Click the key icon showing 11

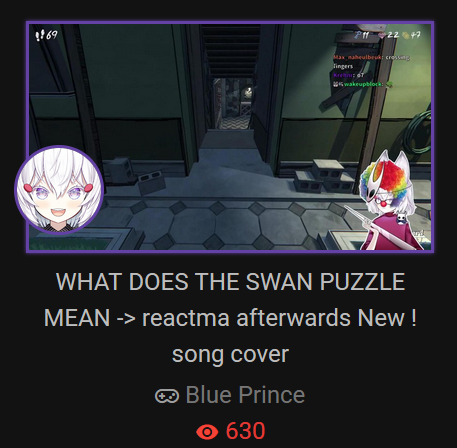[x=358, y=35]
